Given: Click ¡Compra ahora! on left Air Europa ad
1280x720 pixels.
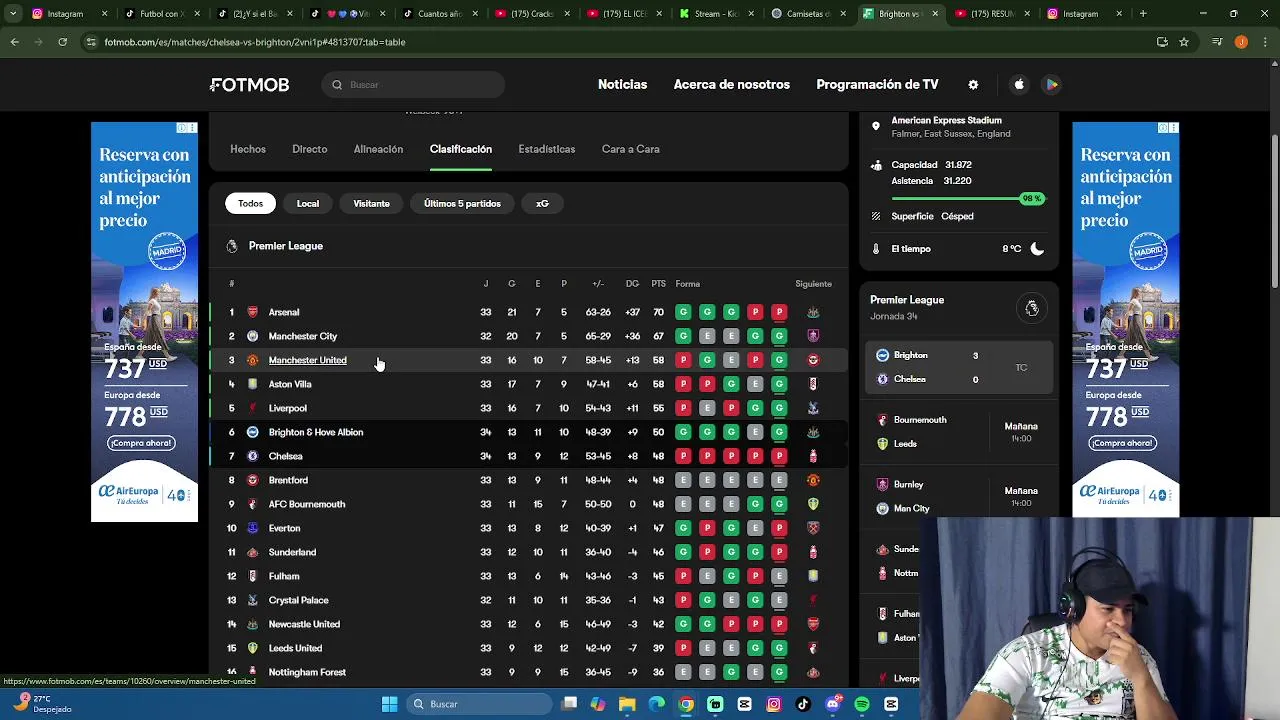Looking at the screenshot, I should [x=141, y=443].
